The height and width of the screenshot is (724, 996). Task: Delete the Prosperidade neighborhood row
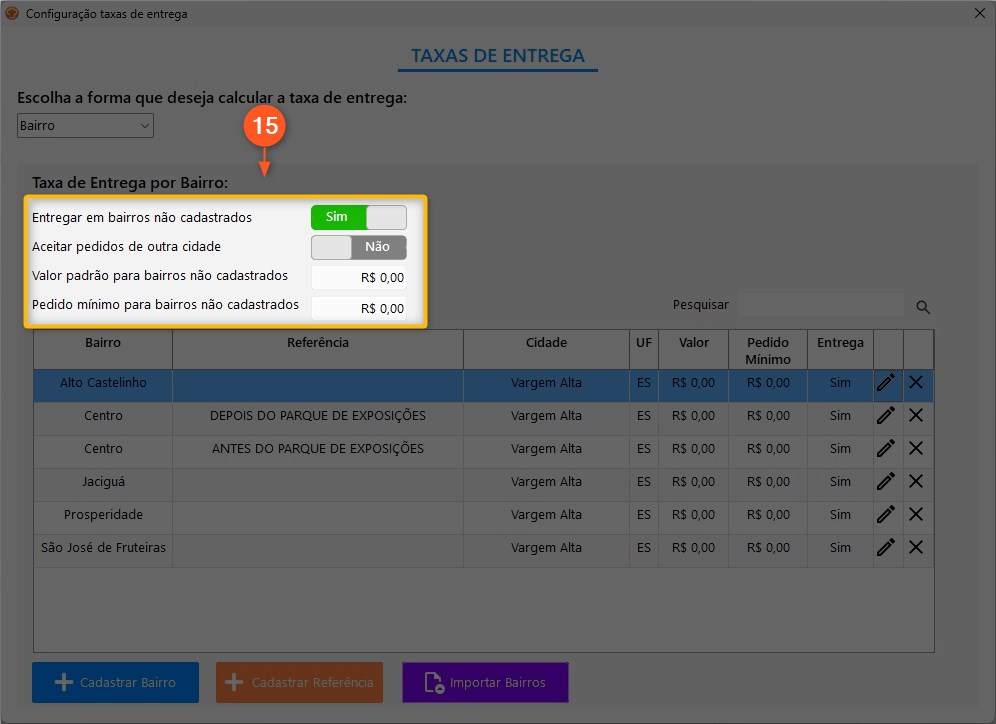[916, 515]
